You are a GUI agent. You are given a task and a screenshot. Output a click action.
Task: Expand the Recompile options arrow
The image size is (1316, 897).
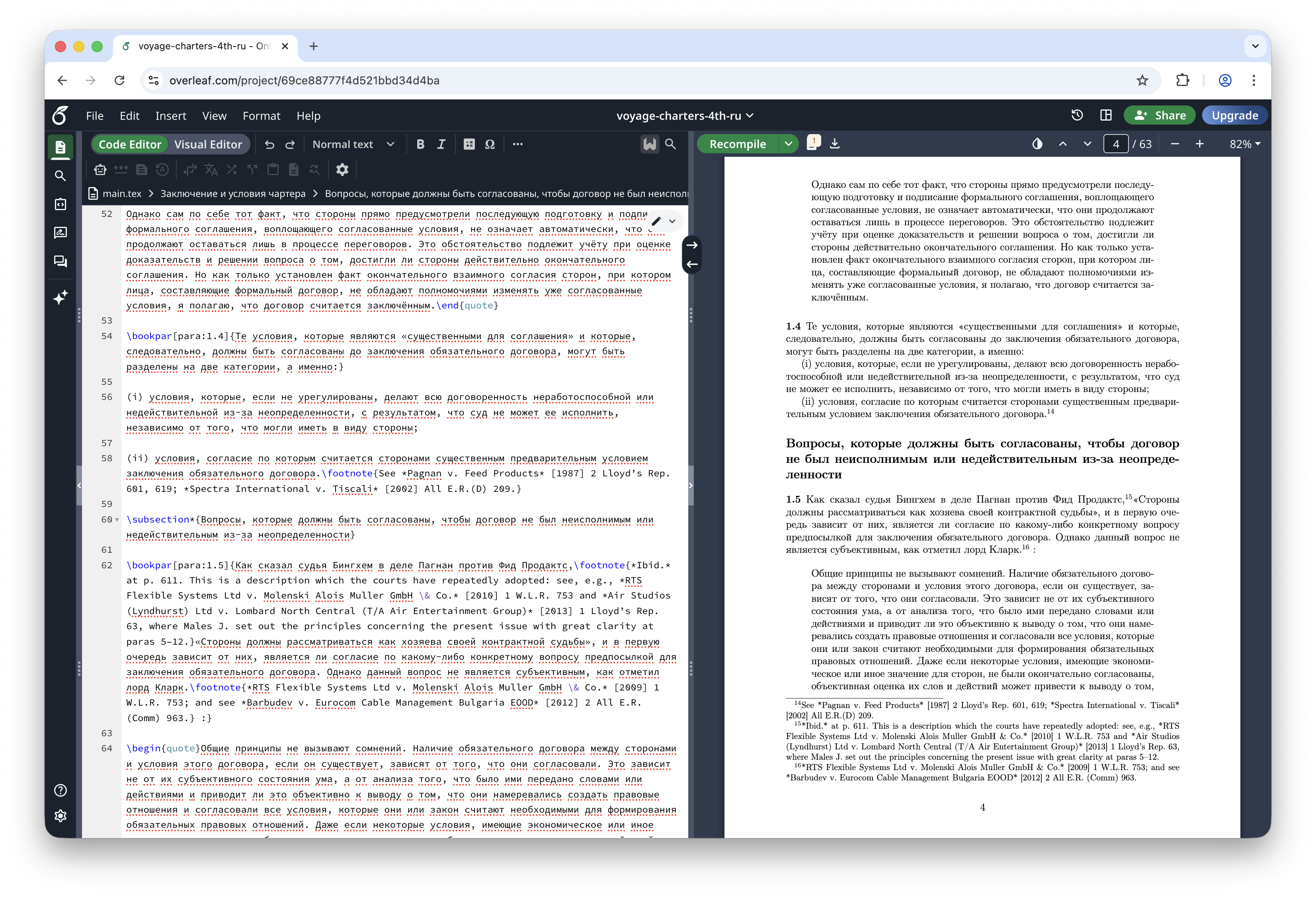tap(788, 144)
